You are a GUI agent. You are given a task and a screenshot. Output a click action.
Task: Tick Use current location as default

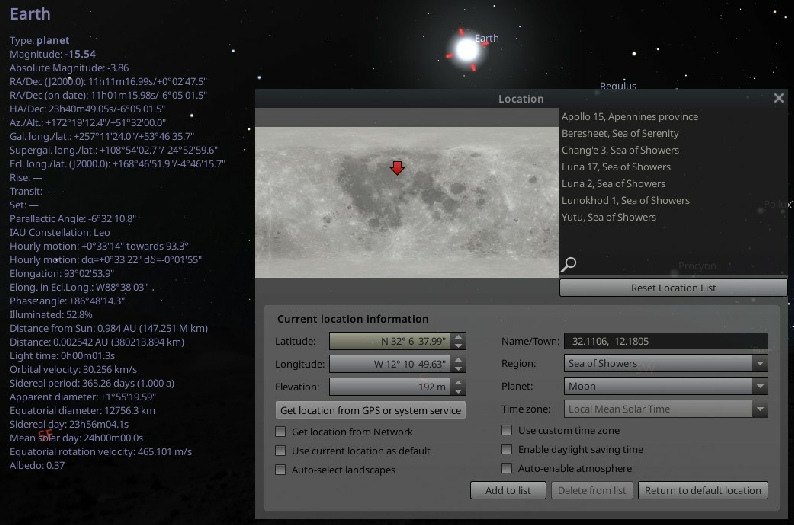pos(281,450)
